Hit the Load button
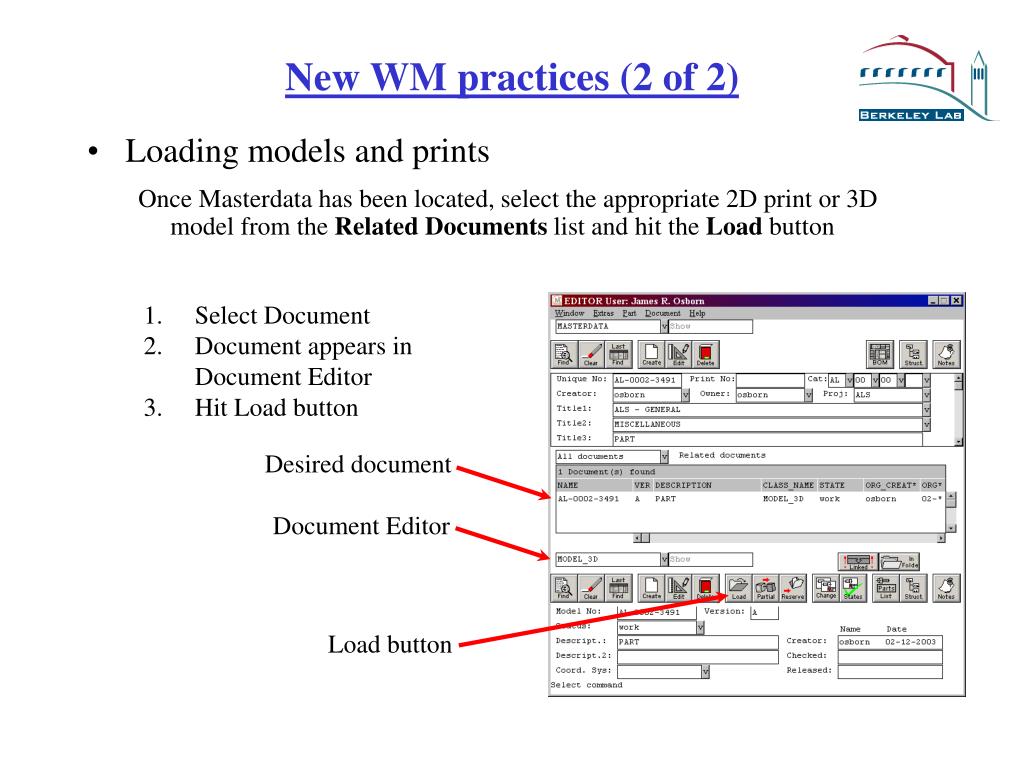1024x768 pixels. click(x=739, y=588)
